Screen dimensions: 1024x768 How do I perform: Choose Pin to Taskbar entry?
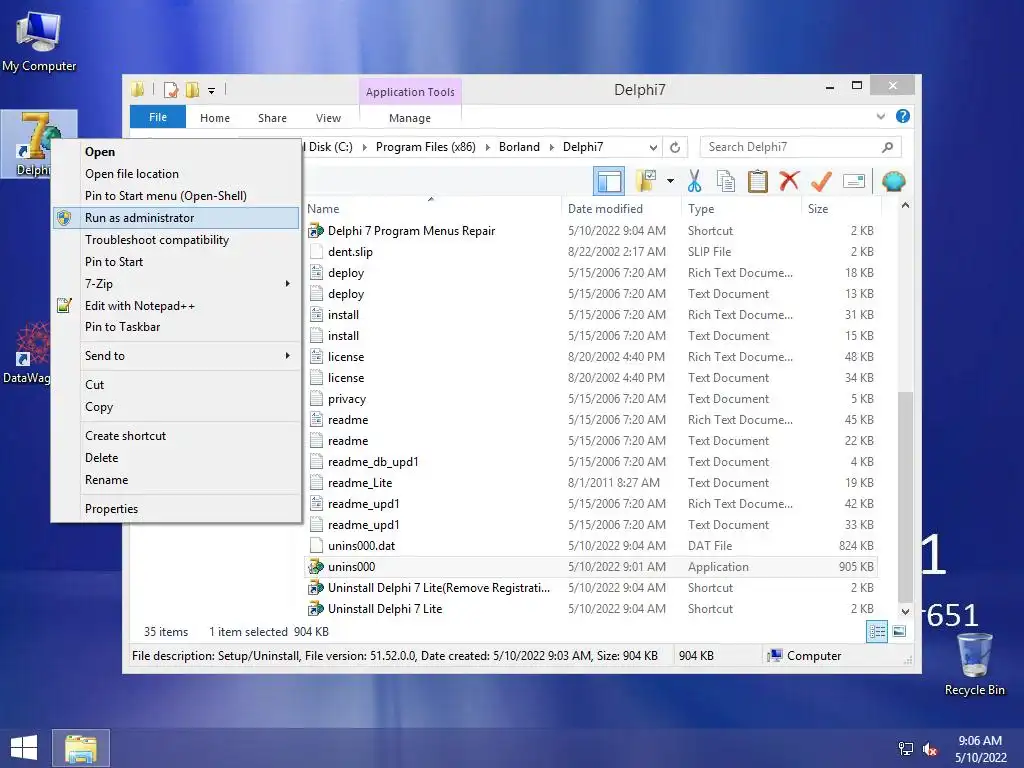click(176, 327)
